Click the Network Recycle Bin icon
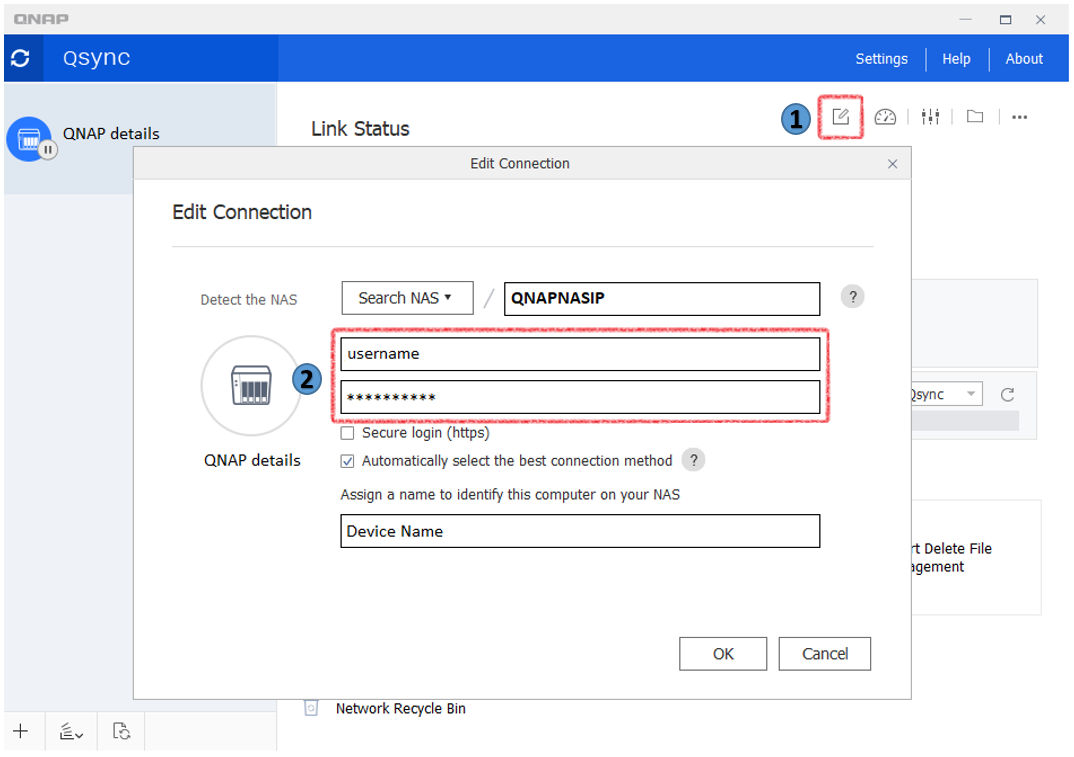Image resolution: width=1074 pixels, height=757 pixels. click(311, 708)
